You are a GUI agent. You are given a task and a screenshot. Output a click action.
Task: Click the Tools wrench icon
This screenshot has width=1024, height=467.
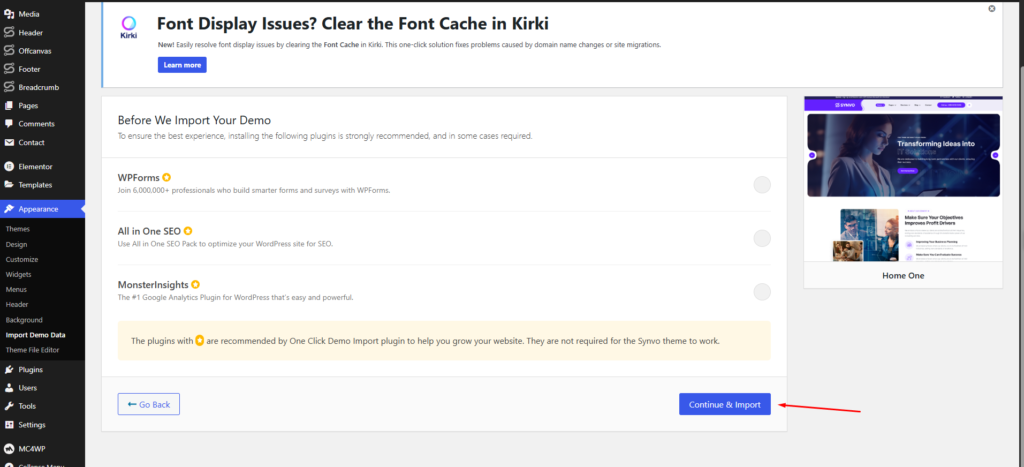tap(9, 406)
